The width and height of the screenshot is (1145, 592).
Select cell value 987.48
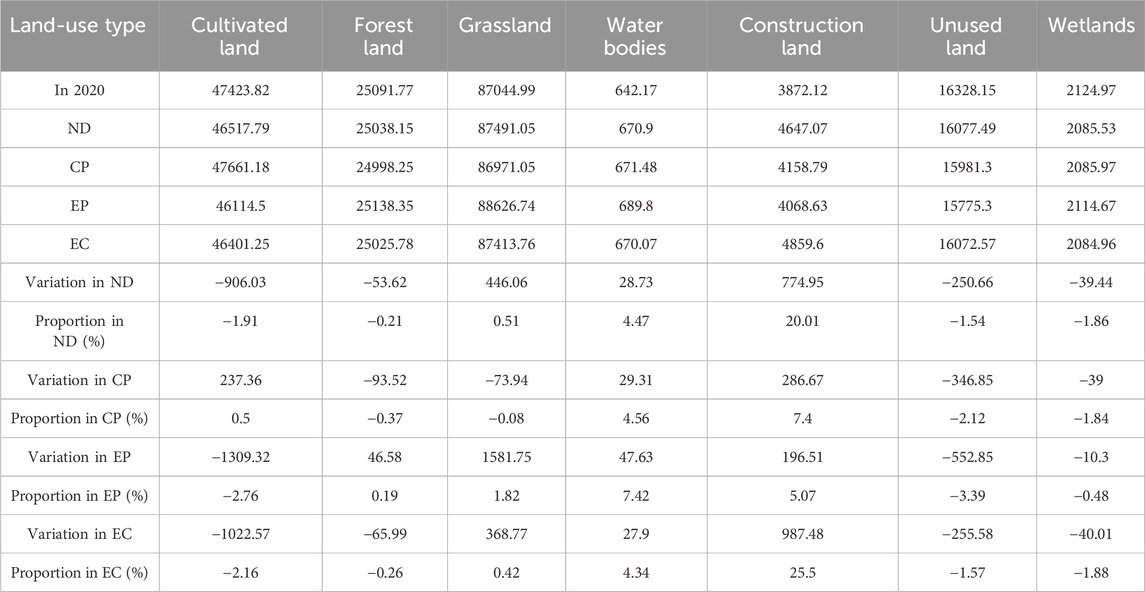coord(801,534)
